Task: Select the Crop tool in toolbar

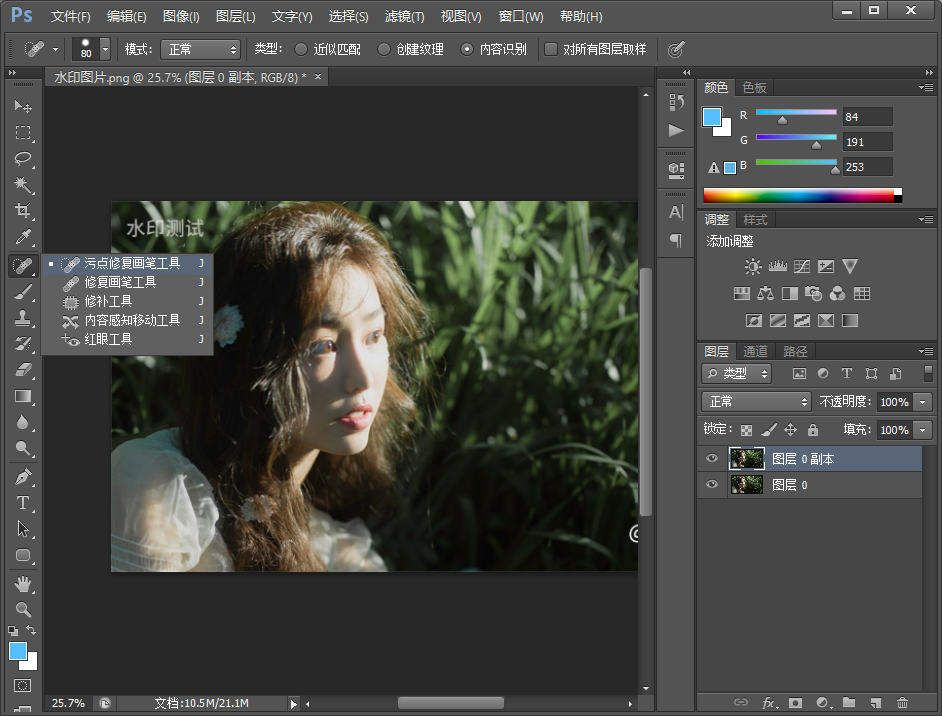Action: coord(23,211)
